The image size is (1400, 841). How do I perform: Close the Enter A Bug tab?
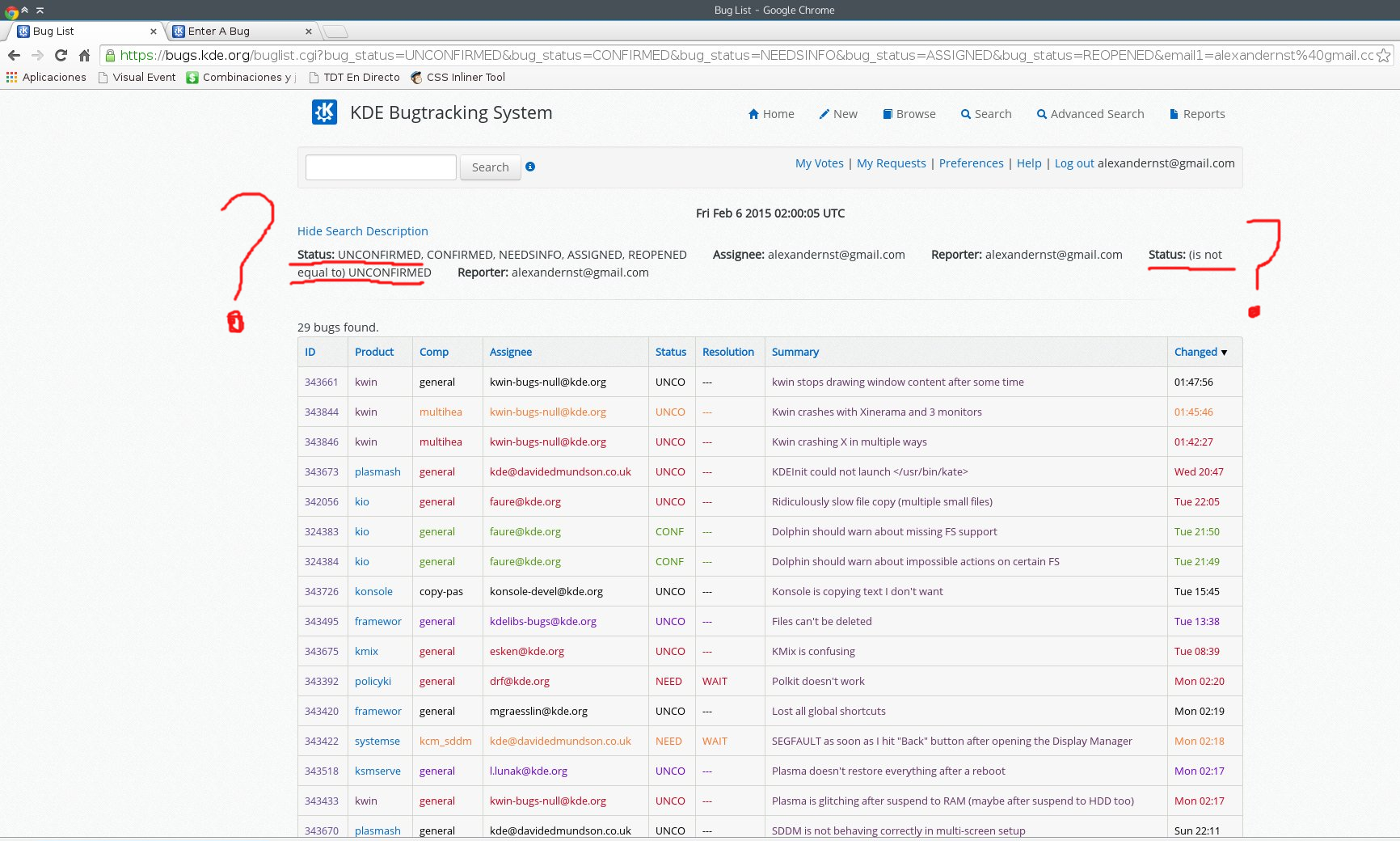308,32
